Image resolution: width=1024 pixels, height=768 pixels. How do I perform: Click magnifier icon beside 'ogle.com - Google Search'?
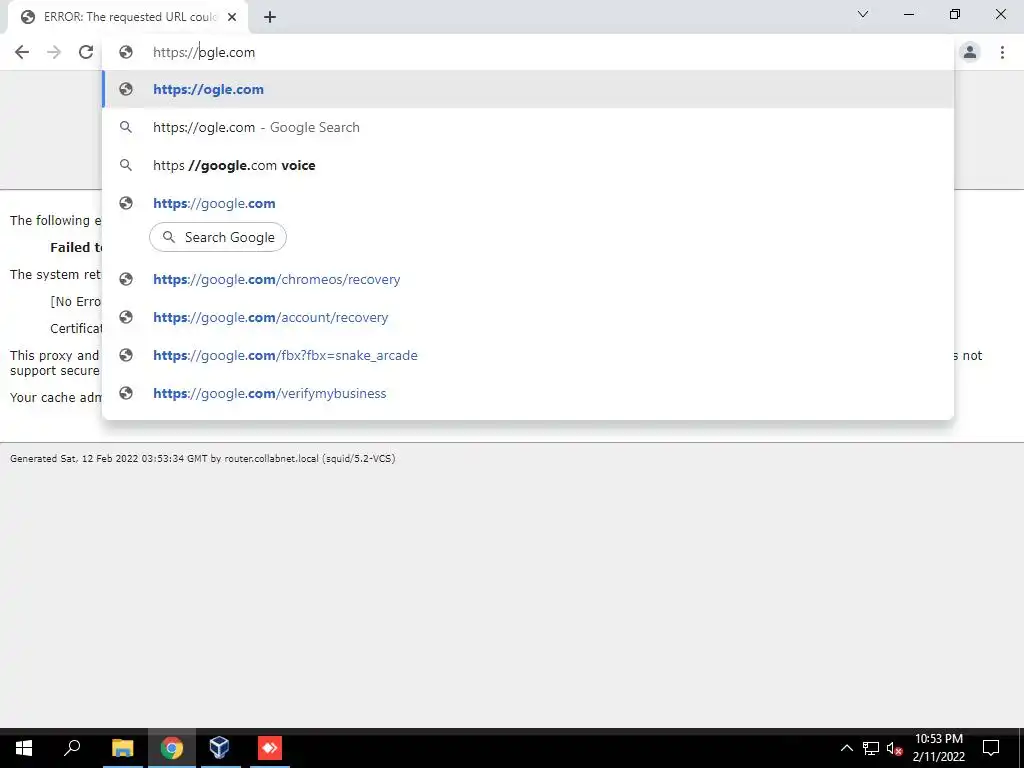(x=126, y=127)
